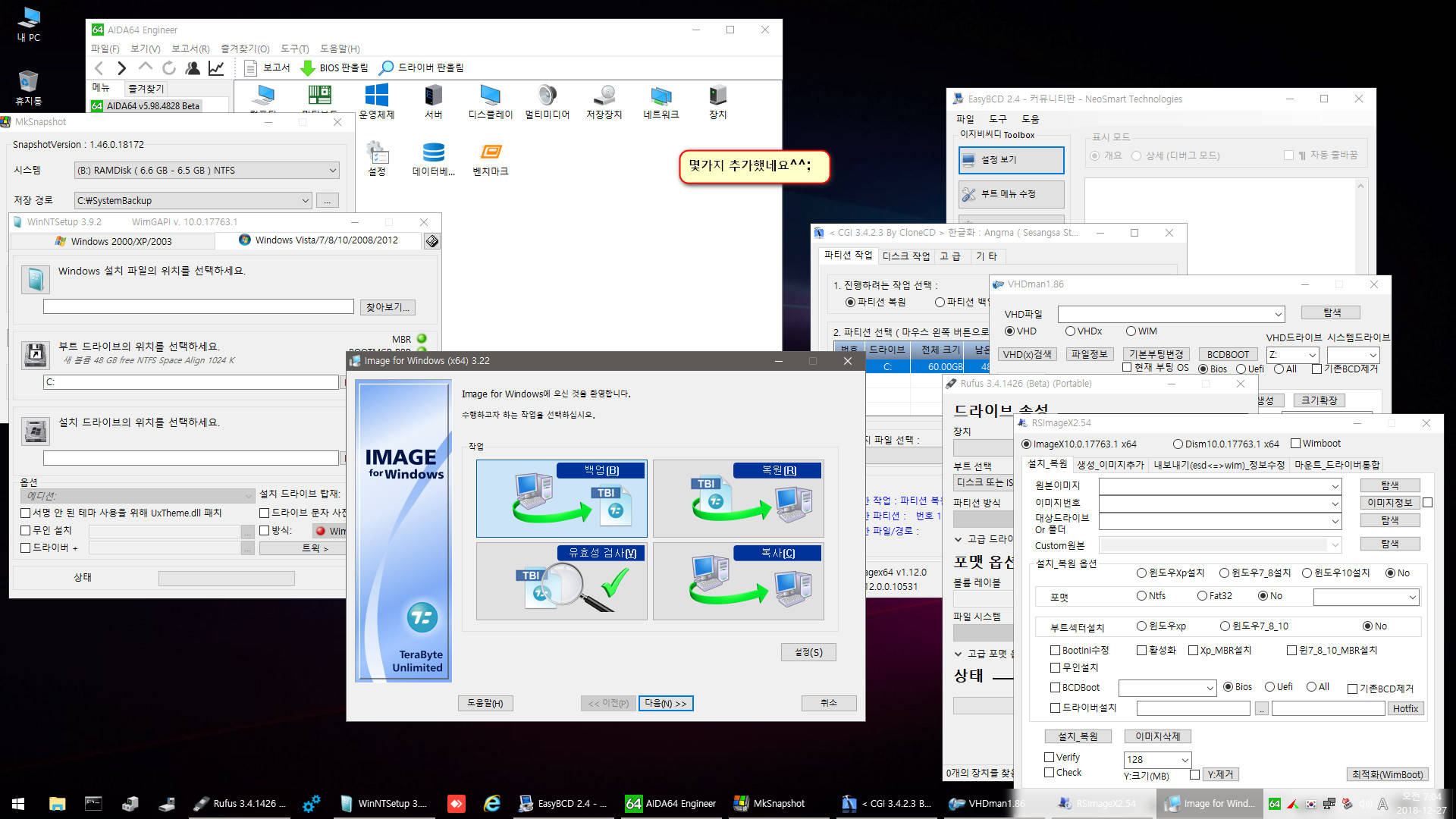Click 최적화(WimBoot) button in RSImageX
Screen dimensions: 1456x819
(x=1388, y=774)
